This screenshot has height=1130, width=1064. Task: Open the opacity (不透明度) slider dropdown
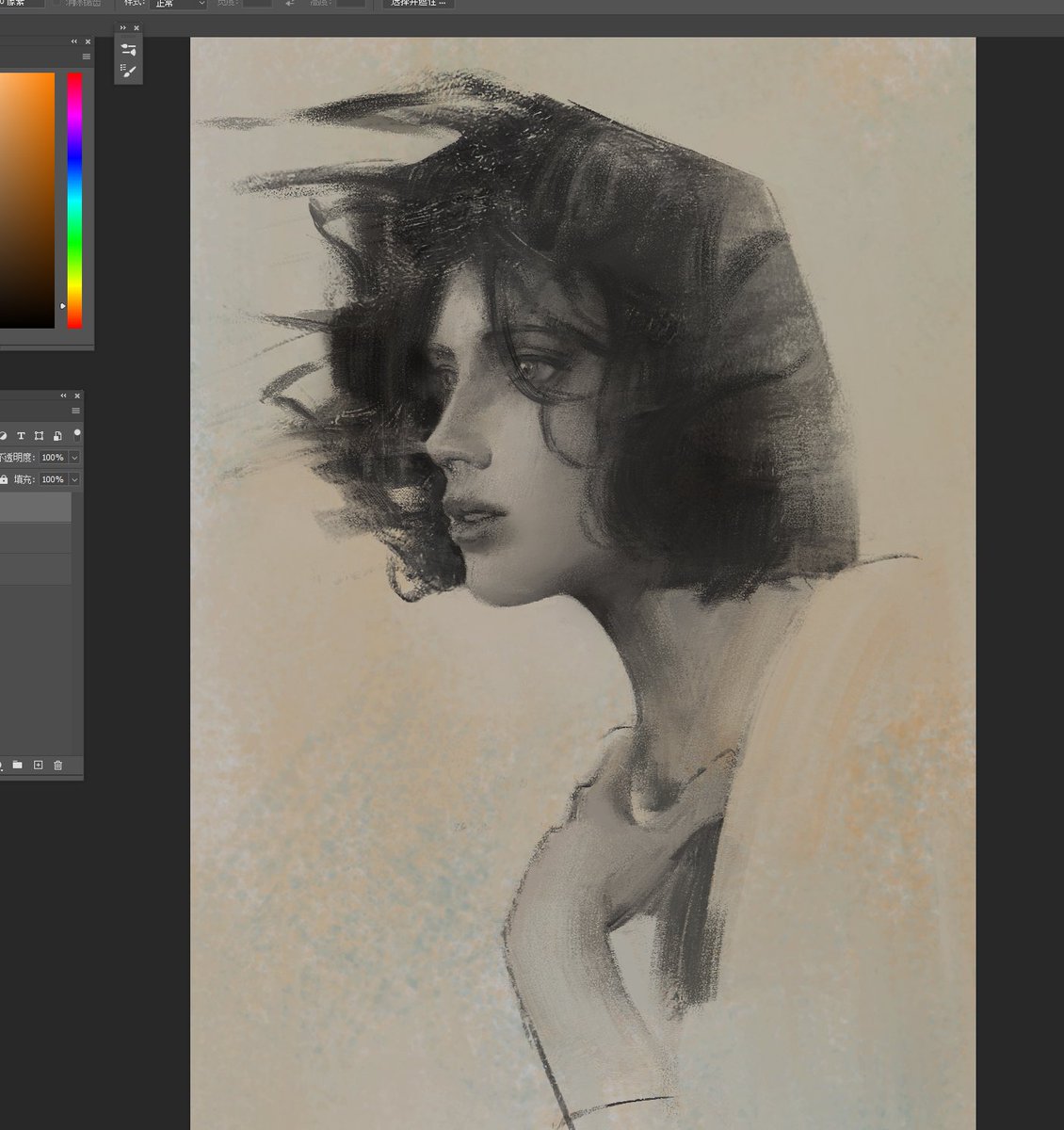[x=74, y=458]
